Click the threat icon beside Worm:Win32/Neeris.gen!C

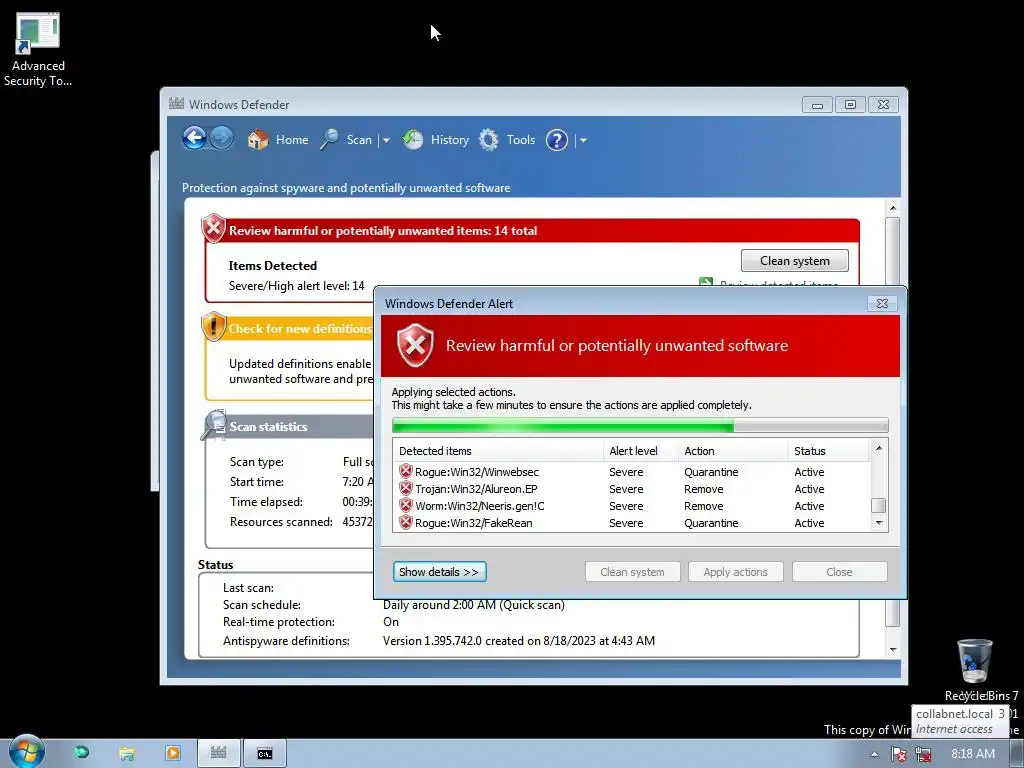click(x=406, y=505)
